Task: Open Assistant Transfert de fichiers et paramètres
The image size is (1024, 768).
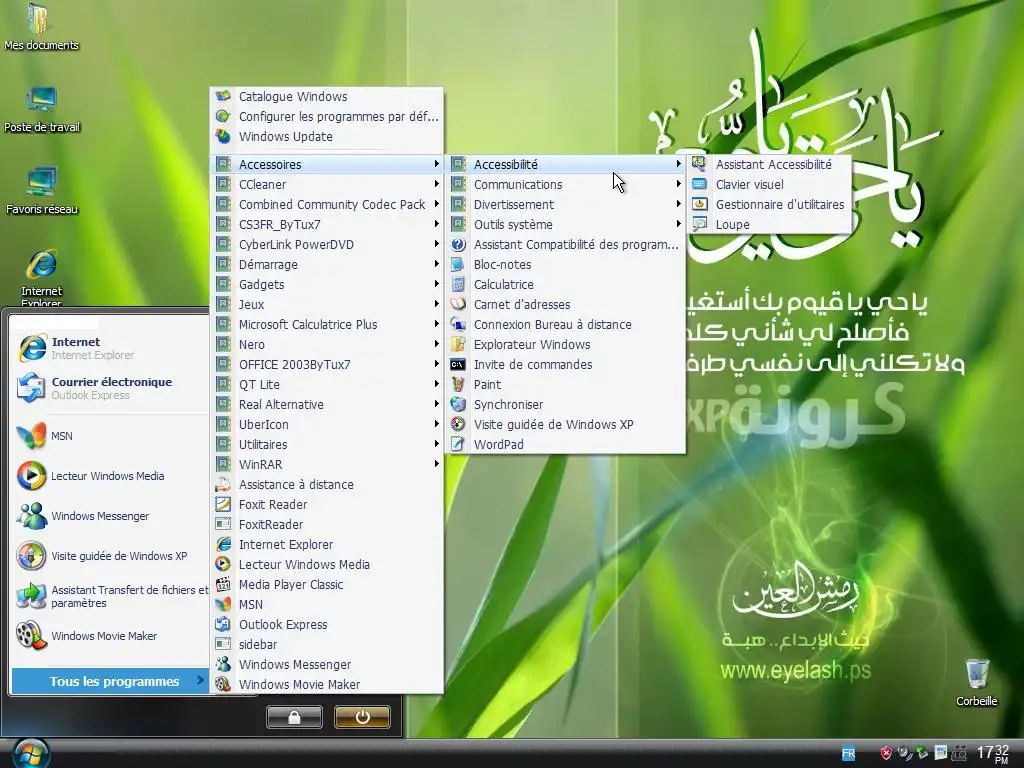Action: click(x=110, y=596)
